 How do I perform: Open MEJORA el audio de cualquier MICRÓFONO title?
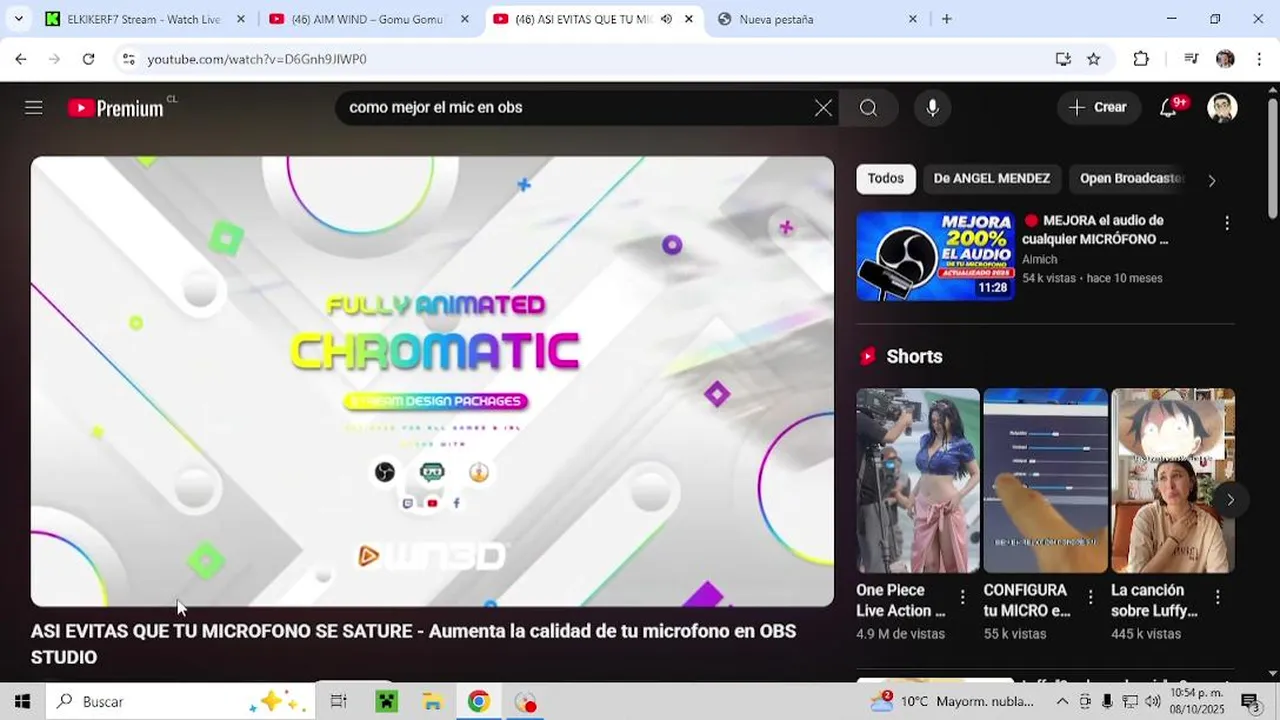1096,230
